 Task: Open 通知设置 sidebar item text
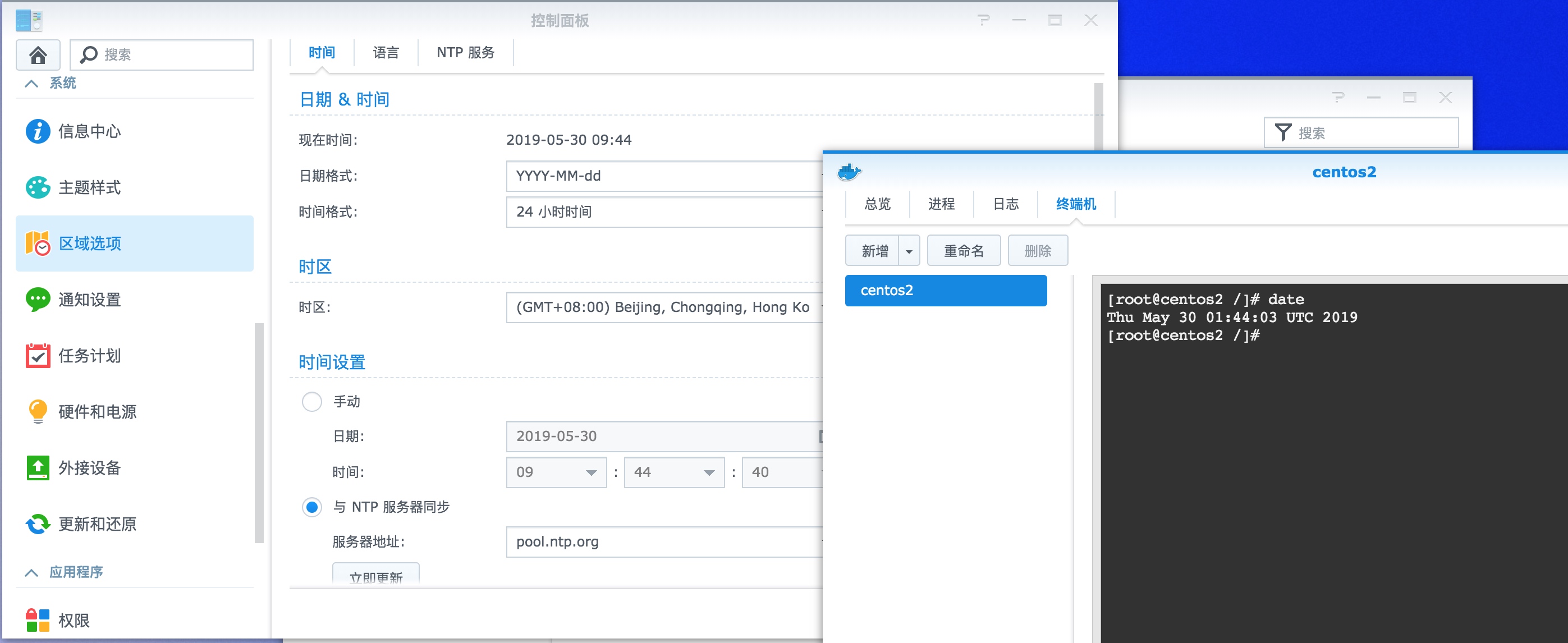click(89, 300)
